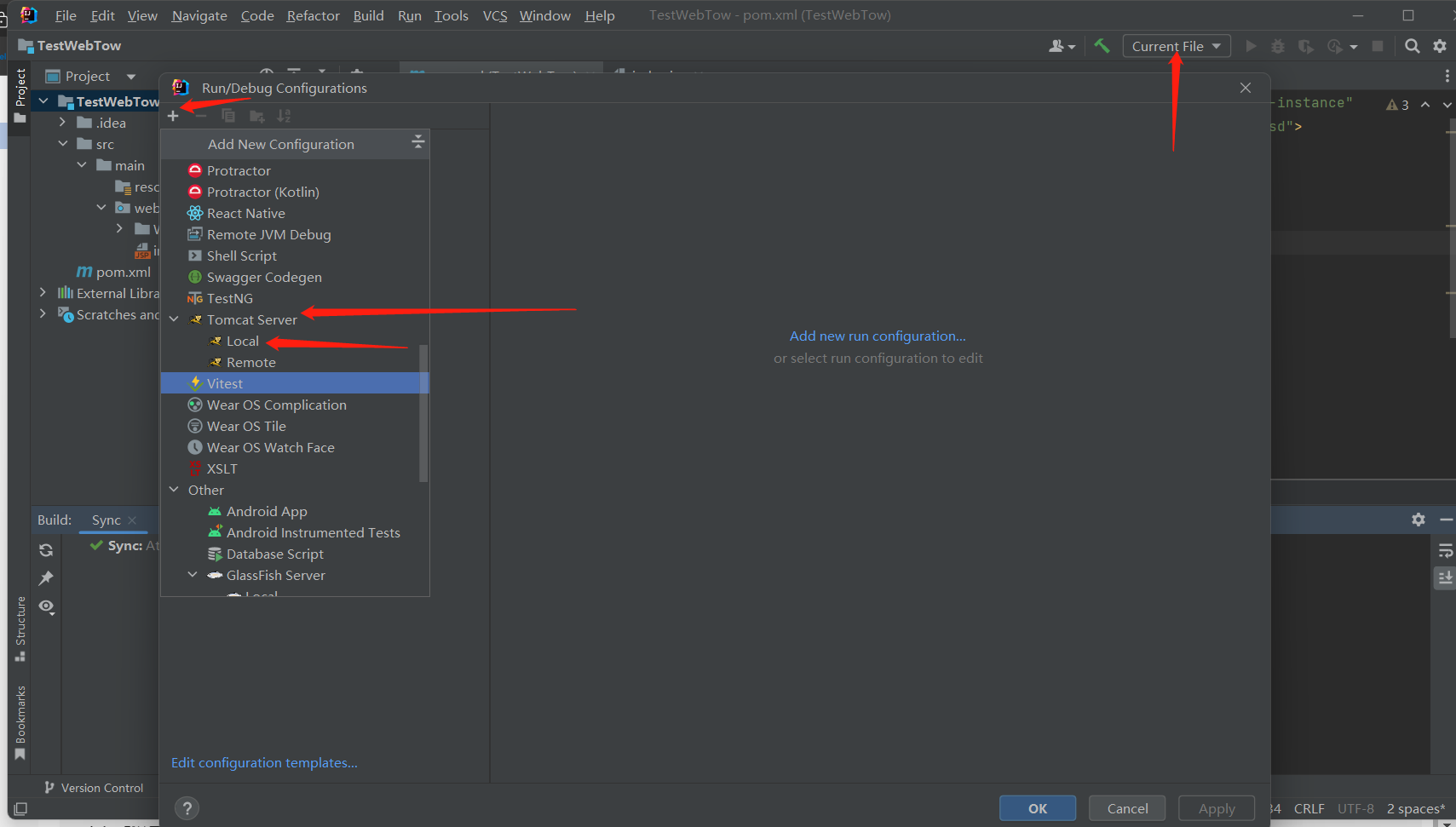Click the Cancel button
The width and height of the screenshot is (1456, 827).
pyautogui.click(x=1127, y=808)
